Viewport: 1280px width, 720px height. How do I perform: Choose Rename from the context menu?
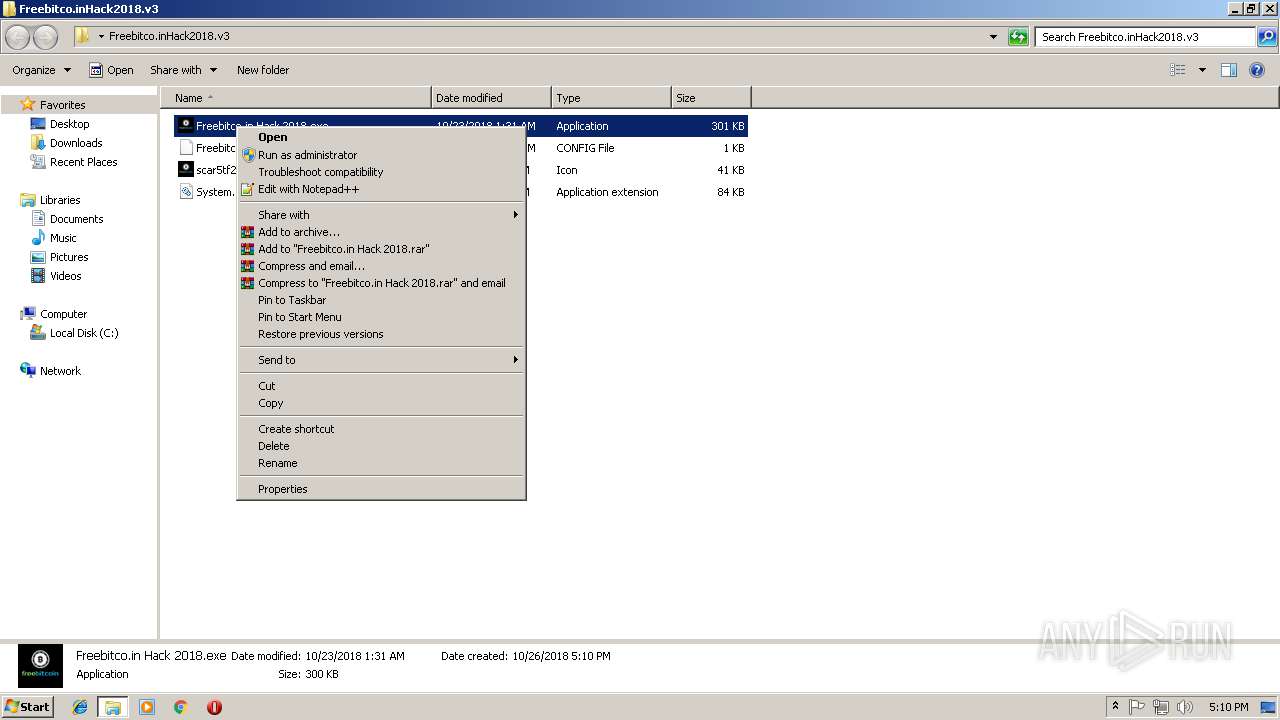coord(381,463)
